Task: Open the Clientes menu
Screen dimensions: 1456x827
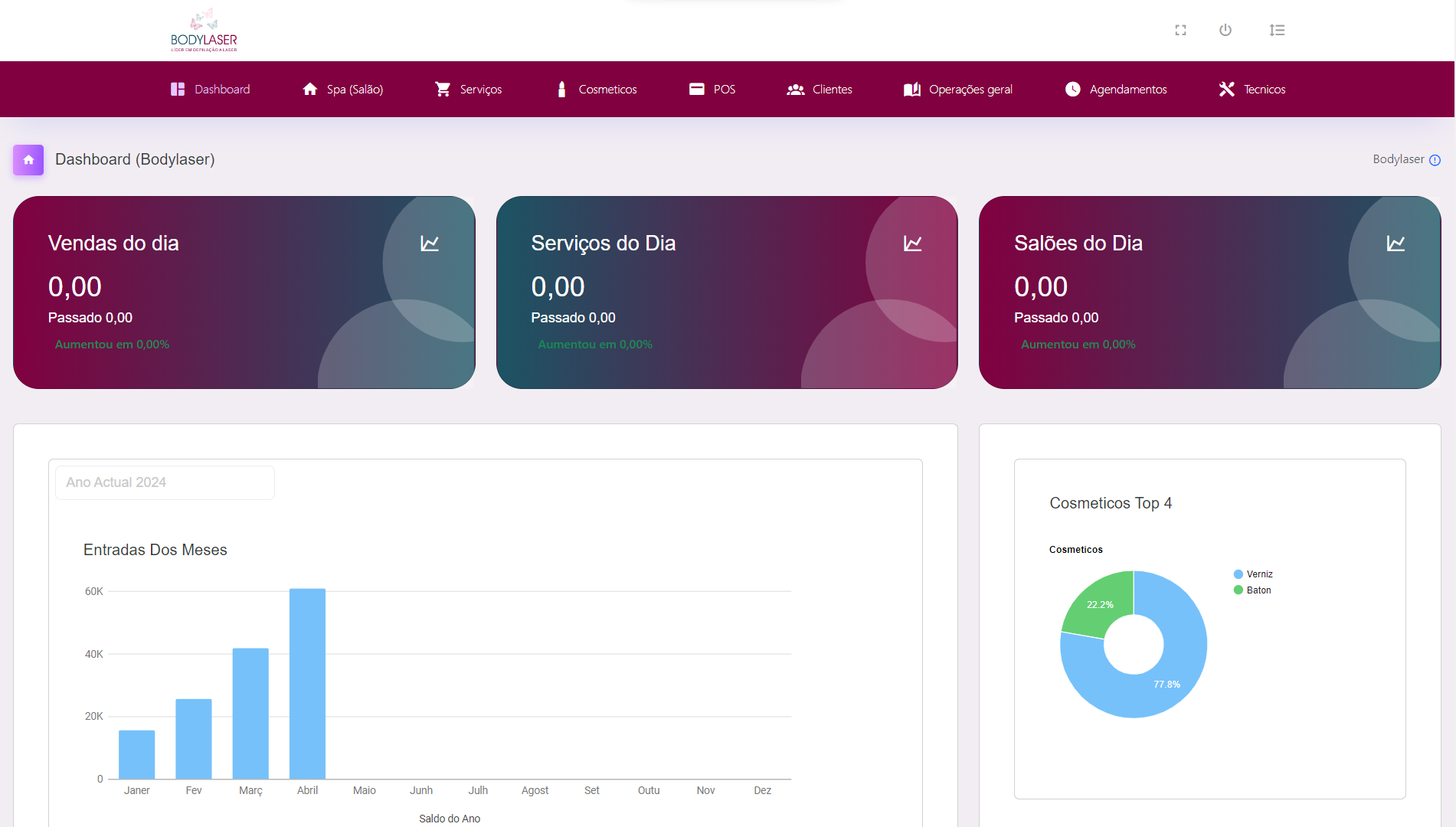Action: [820, 90]
